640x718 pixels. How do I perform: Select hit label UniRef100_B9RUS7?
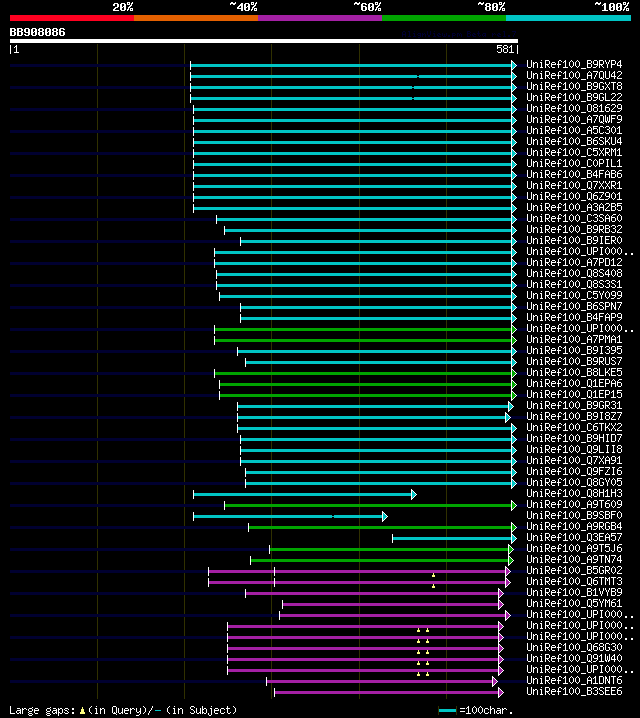574,361
